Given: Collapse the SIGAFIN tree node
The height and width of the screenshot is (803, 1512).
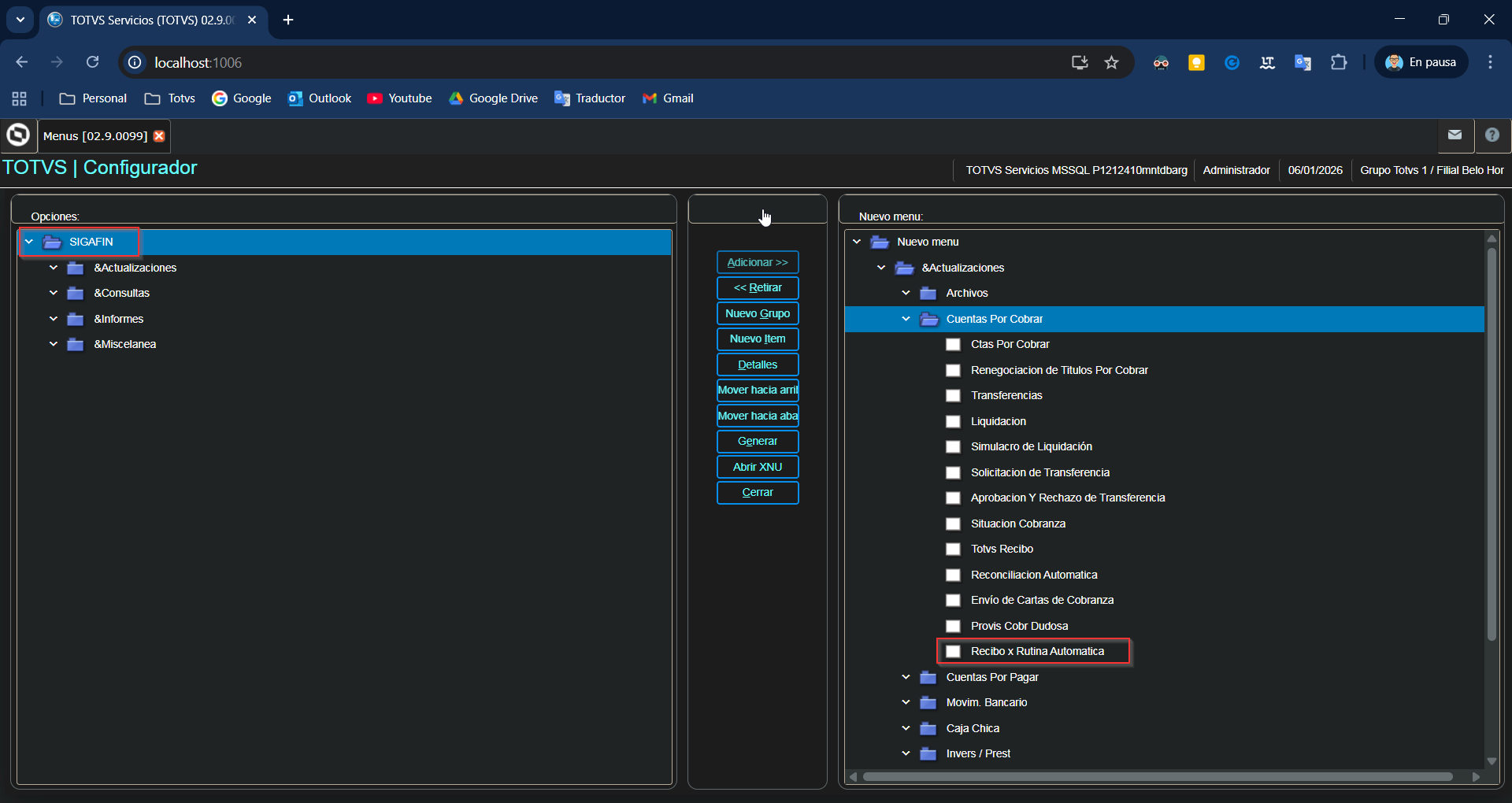Looking at the screenshot, I should coord(29,242).
